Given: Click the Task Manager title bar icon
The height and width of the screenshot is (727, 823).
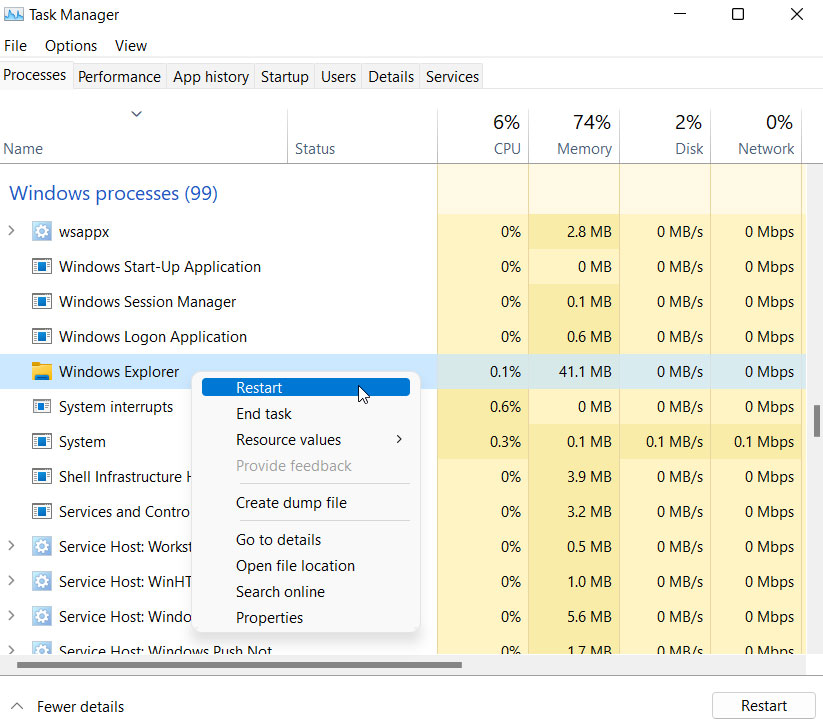Looking at the screenshot, I should click(x=15, y=14).
